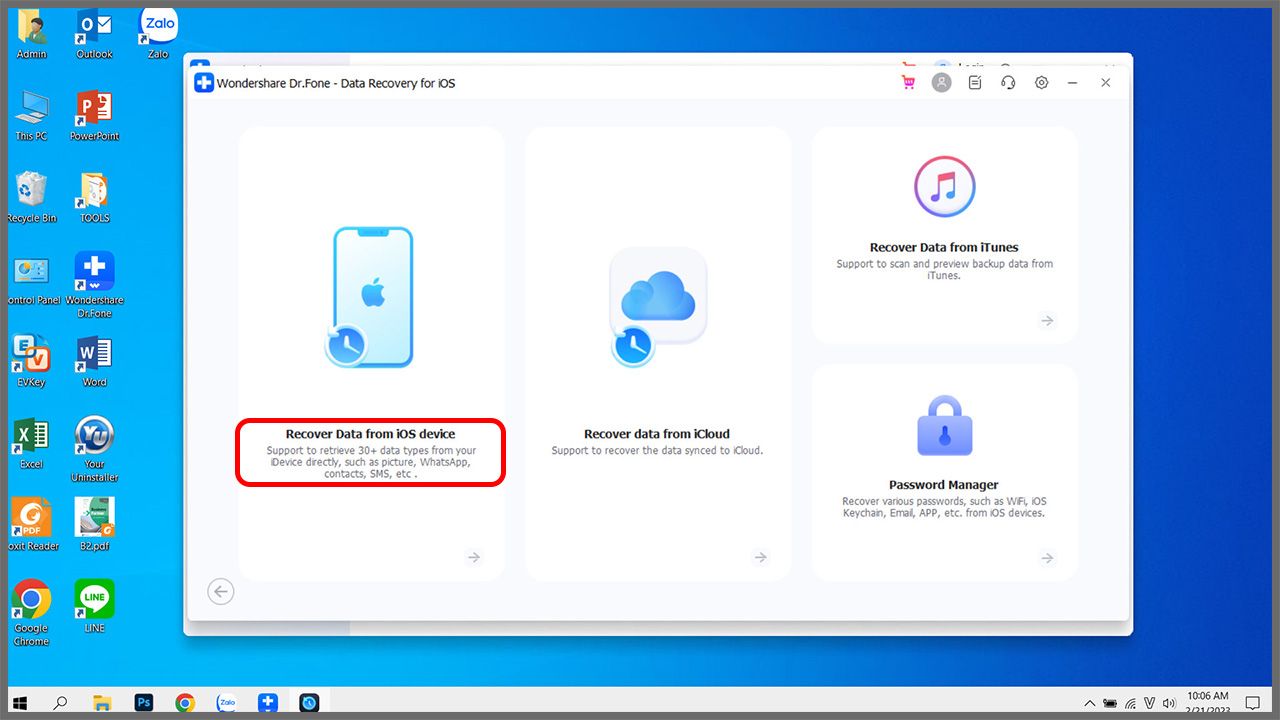Image resolution: width=1280 pixels, height=720 pixels.
Task: Click arrow in Recover from iTunes card
Action: 1047,321
